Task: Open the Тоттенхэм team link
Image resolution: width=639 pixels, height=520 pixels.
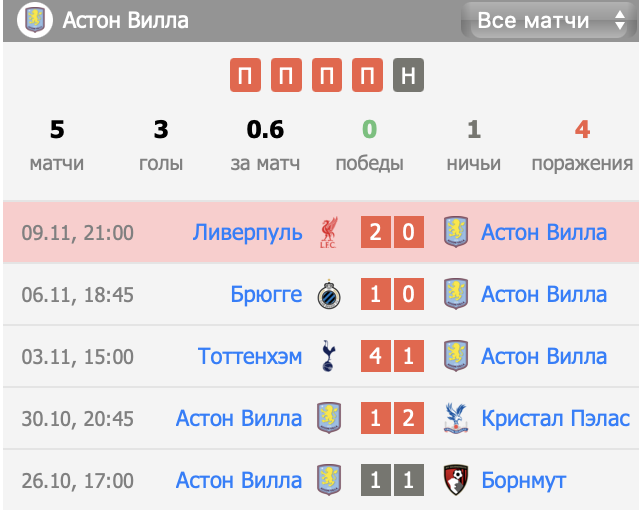Action: click(250, 357)
